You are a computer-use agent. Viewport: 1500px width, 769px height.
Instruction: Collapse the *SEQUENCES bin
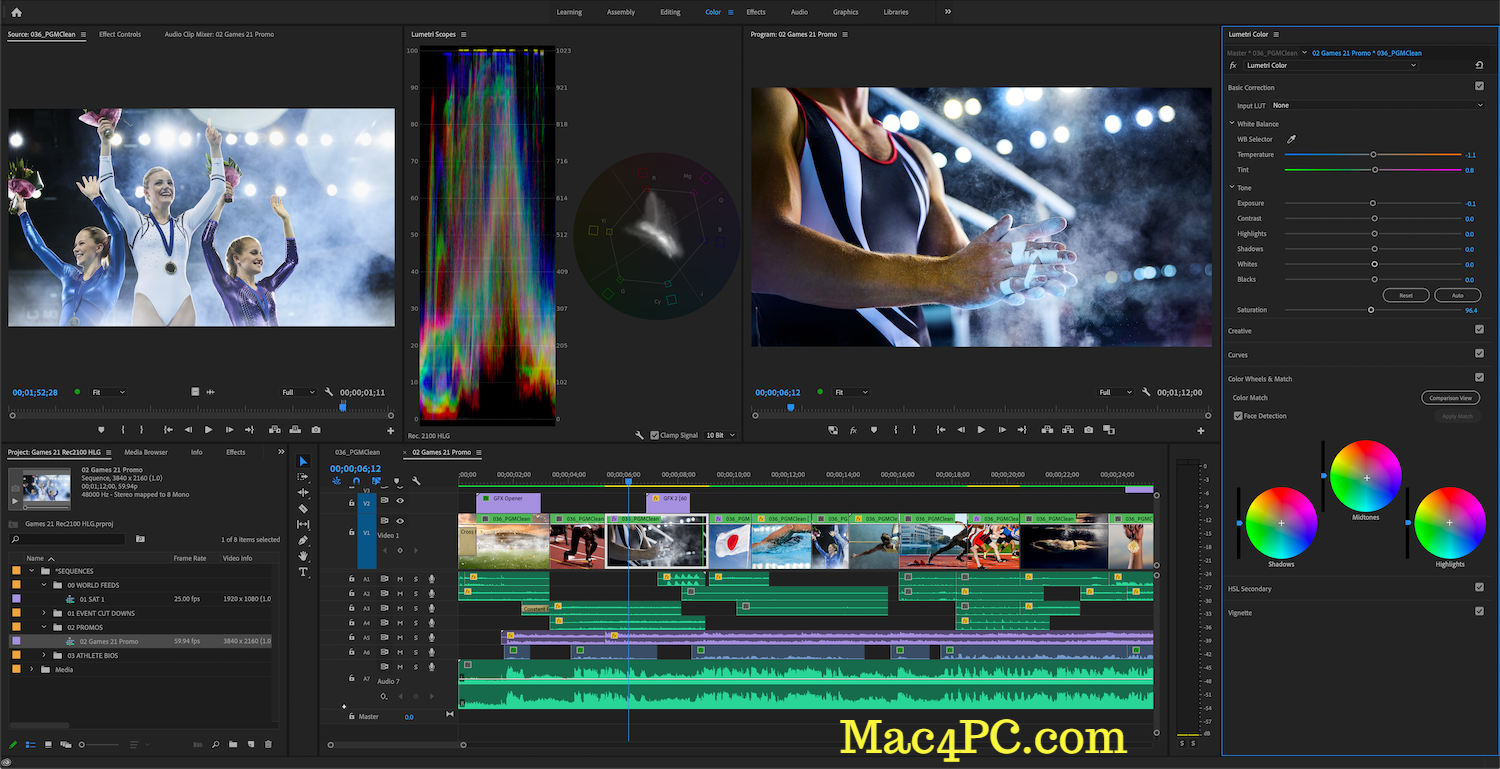[31, 571]
